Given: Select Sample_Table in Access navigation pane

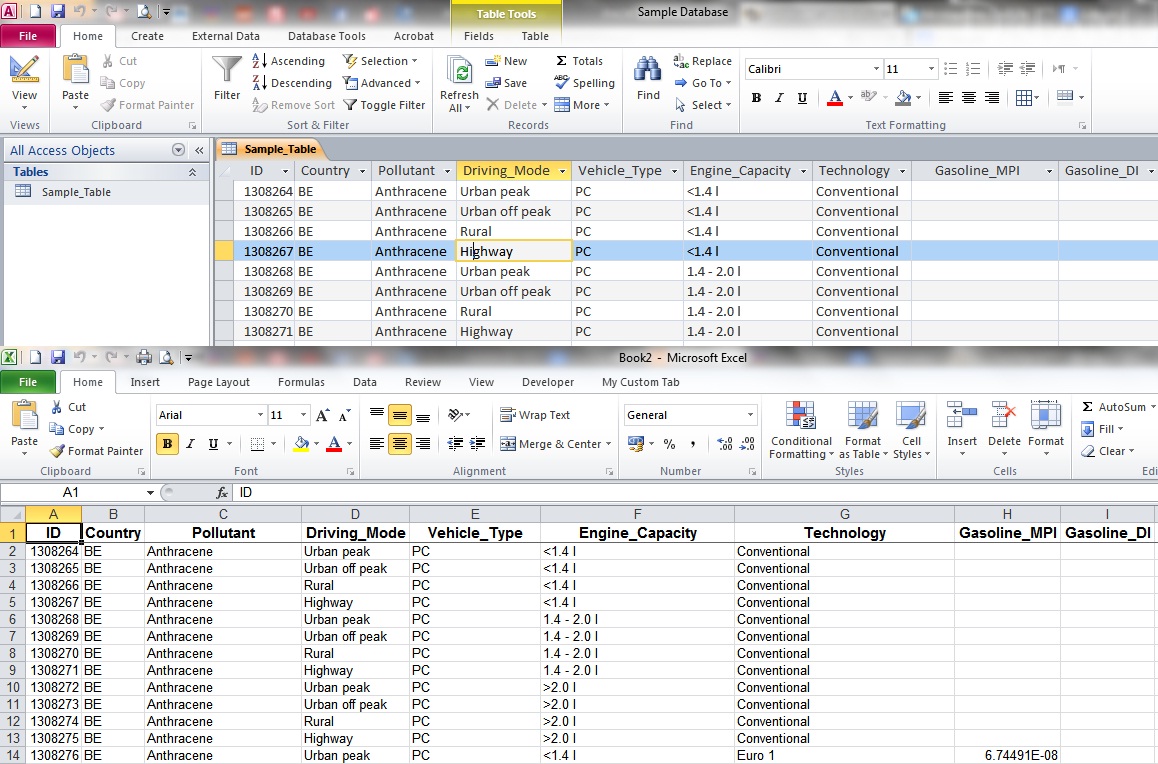Looking at the screenshot, I should [x=75, y=192].
